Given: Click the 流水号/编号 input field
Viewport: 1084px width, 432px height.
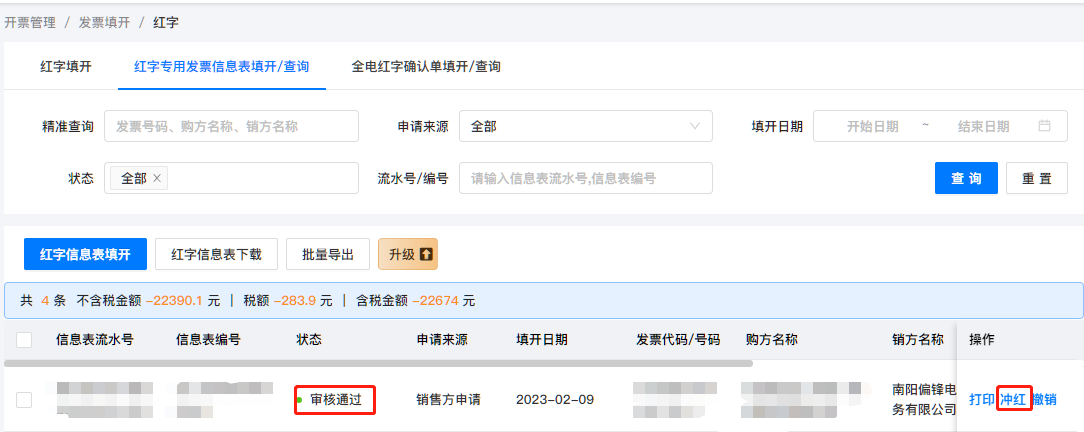Looking at the screenshot, I should coord(586,178).
